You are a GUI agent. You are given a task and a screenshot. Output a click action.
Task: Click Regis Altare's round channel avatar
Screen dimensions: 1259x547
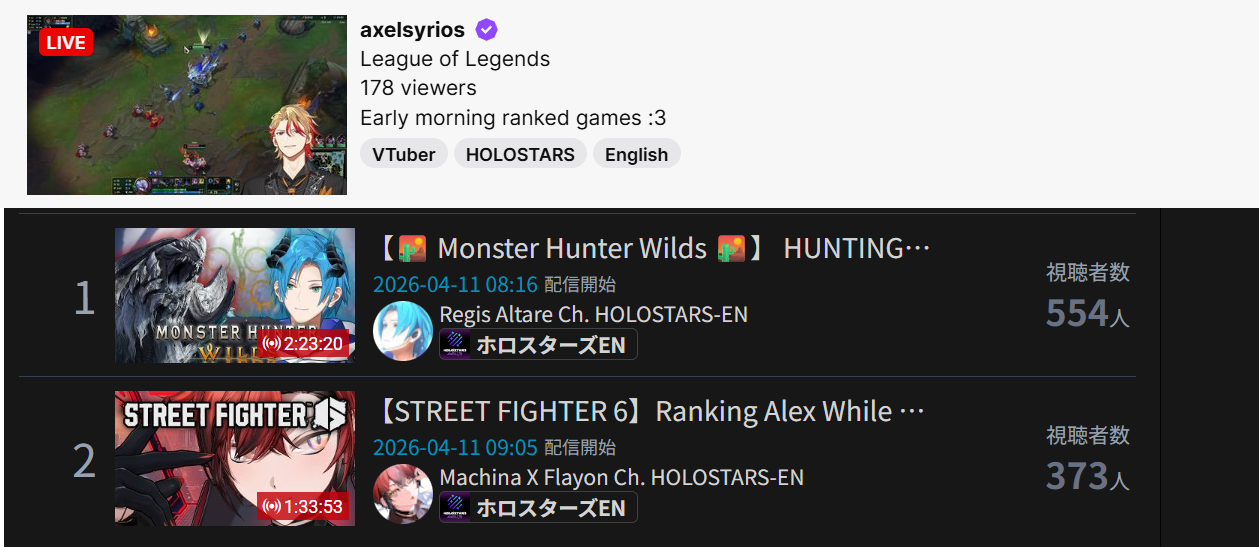point(403,331)
